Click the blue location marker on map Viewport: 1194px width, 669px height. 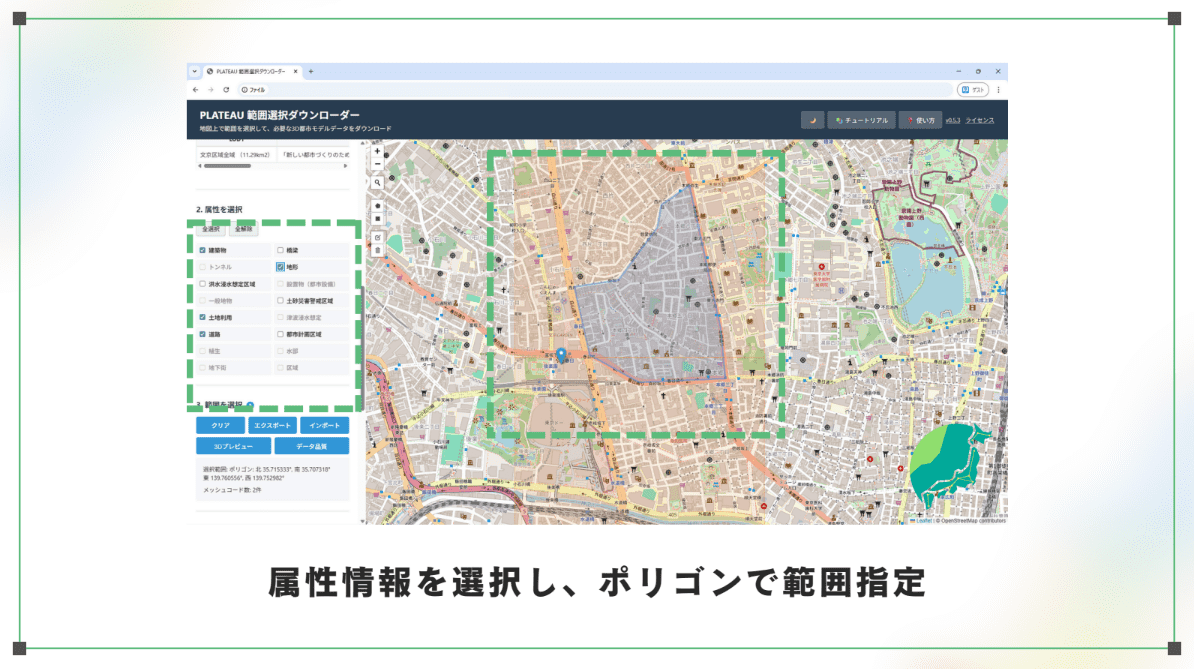(x=561, y=354)
